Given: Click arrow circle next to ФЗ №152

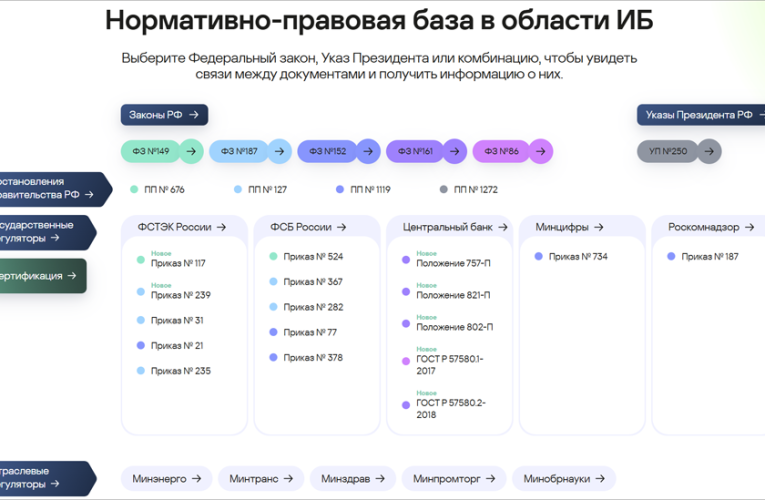Looking at the screenshot, I should click(368, 151).
